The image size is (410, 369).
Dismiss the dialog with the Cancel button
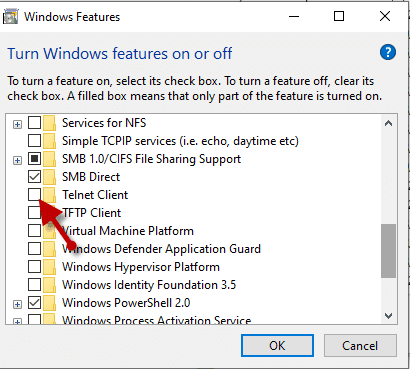[360, 346]
